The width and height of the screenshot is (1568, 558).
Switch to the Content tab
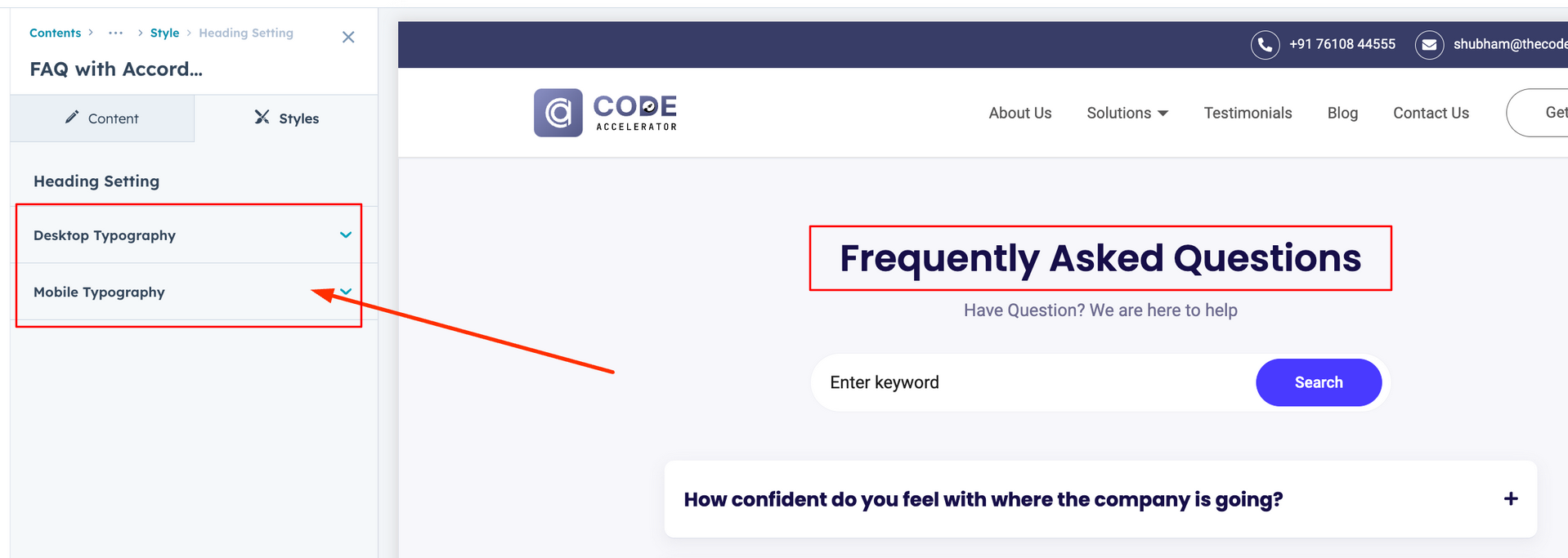point(102,118)
